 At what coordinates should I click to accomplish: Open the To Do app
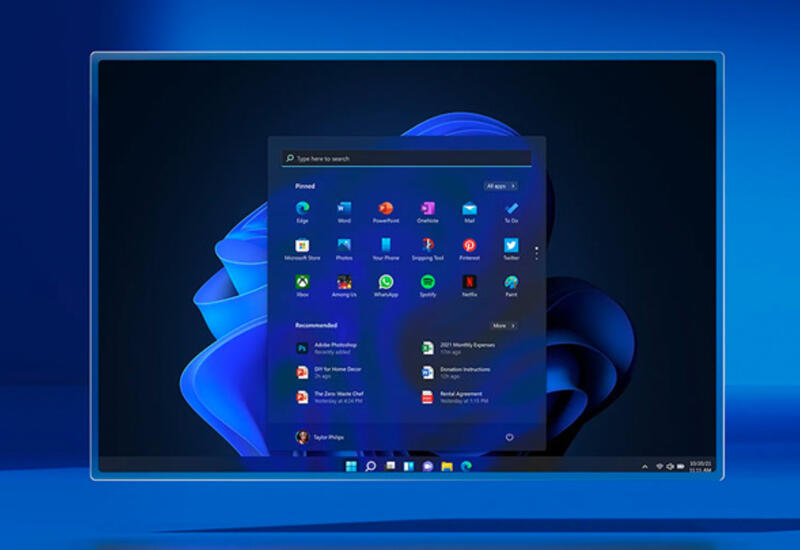point(511,212)
